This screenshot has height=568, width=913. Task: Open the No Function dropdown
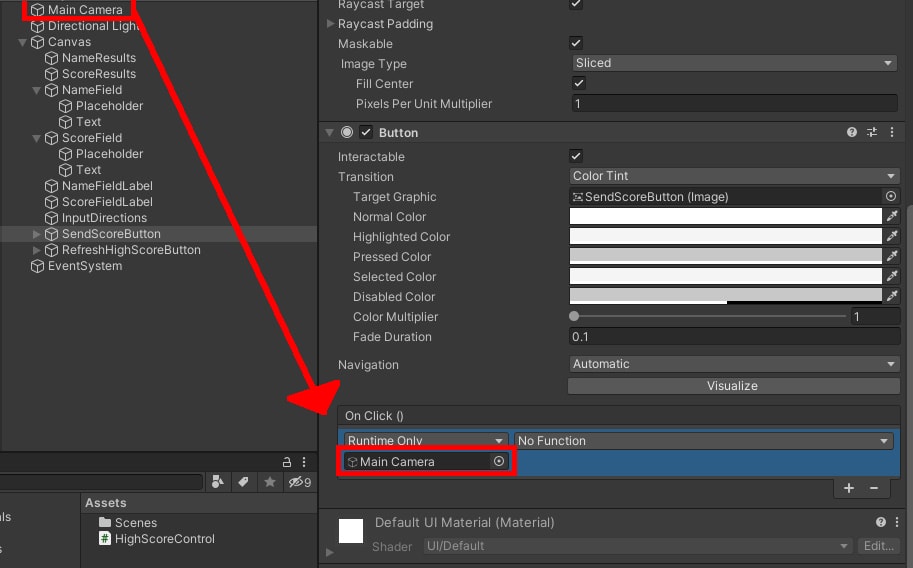tap(702, 440)
